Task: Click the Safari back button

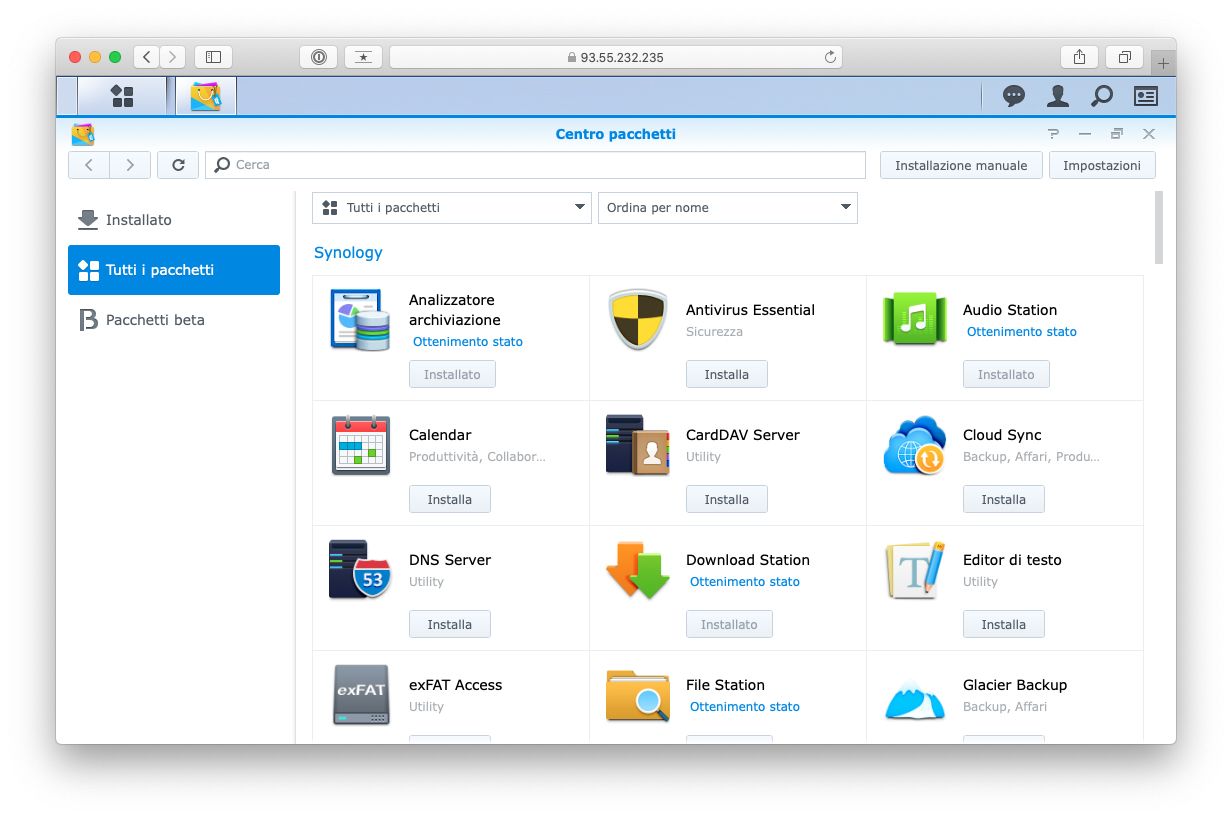Action: point(147,57)
